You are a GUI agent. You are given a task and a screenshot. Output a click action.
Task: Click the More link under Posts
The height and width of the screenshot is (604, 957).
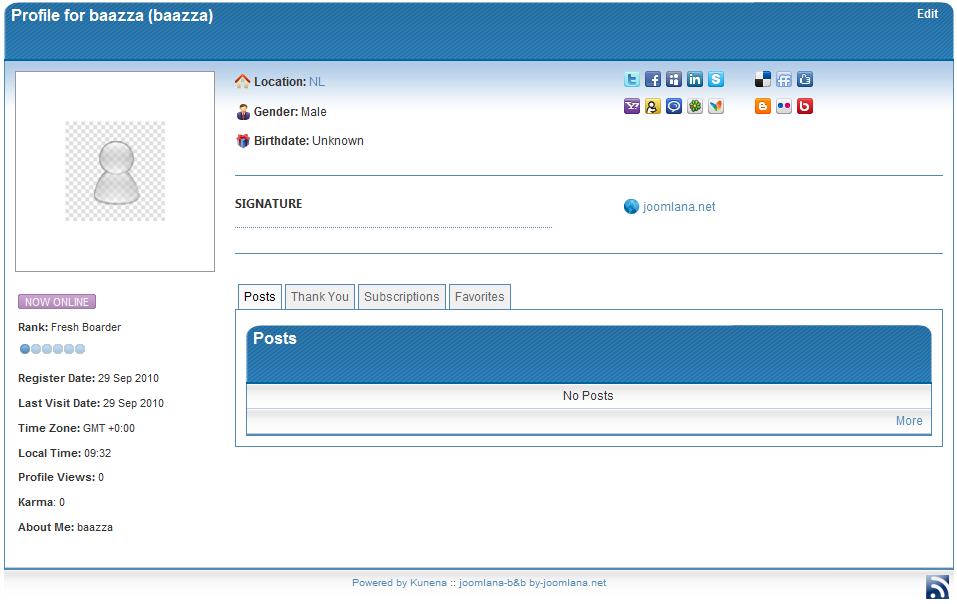(x=909, y=421)
